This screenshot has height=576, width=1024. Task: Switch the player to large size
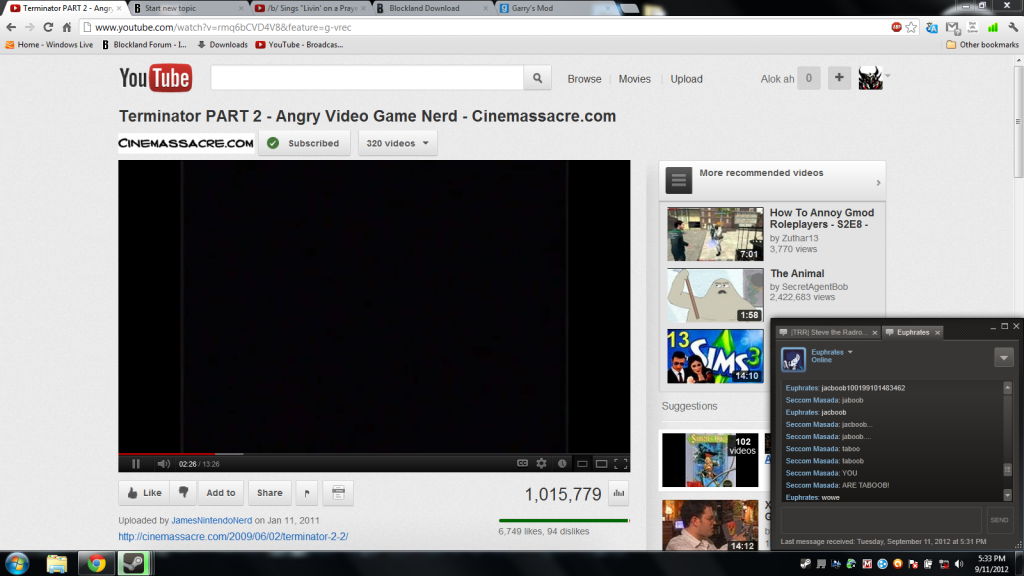click(x=601, y=464)
